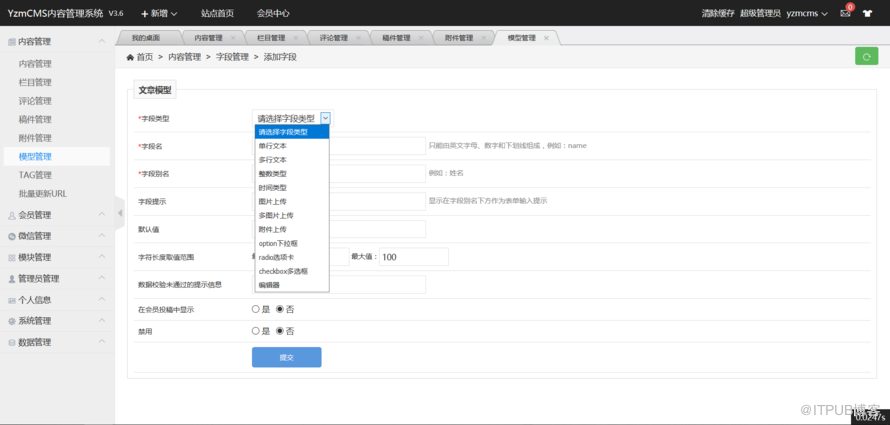Close the 评论管理 tab
Screen dimensions: 890x425
tap(358, 38)
